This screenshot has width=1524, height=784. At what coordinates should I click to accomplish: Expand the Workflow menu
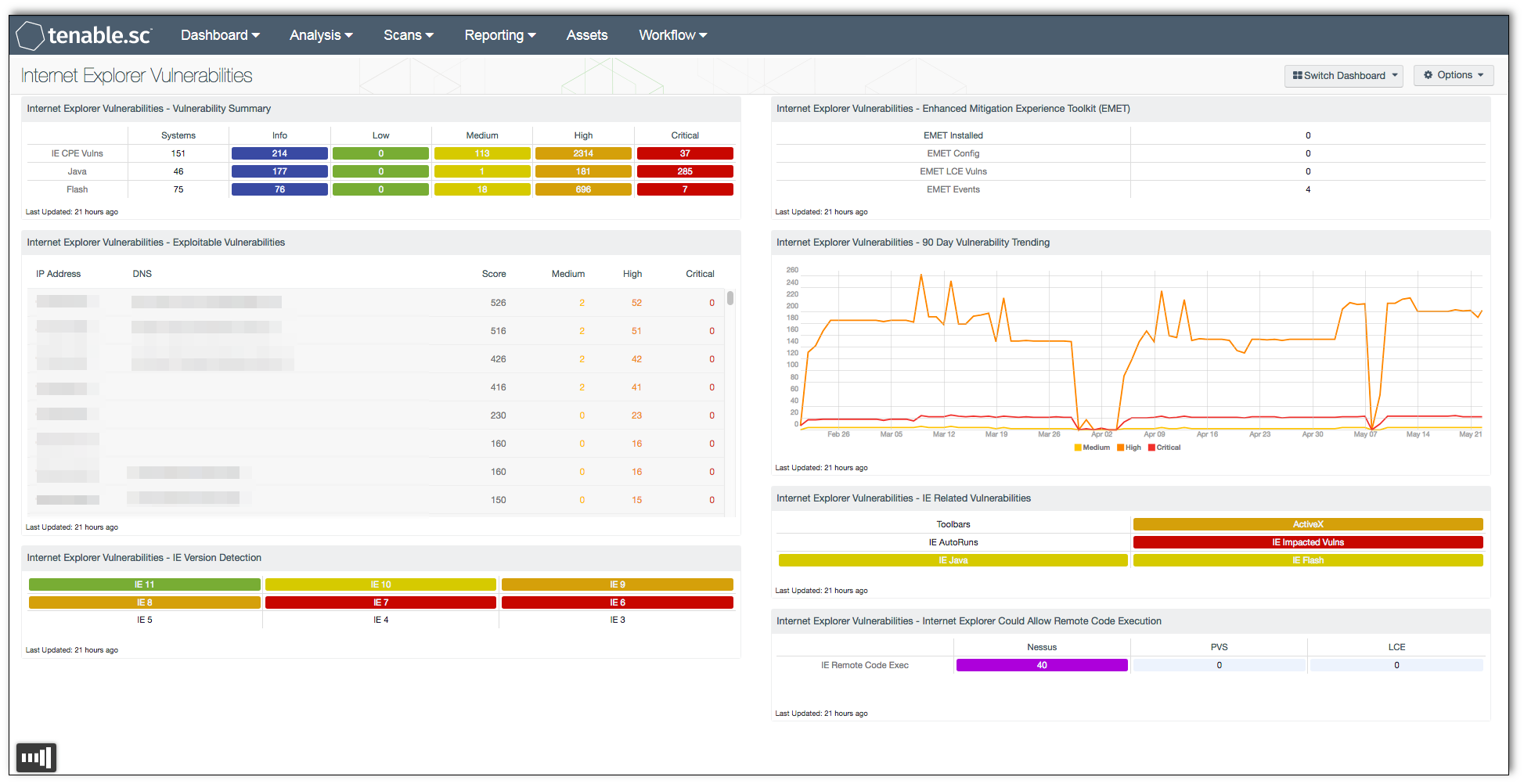pos(672,35)
